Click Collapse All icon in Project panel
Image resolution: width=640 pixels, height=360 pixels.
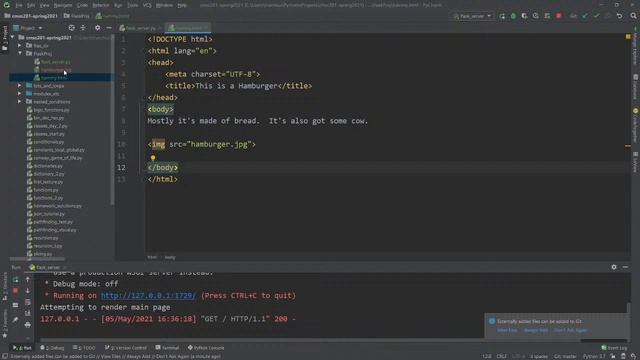pos(83,28)
